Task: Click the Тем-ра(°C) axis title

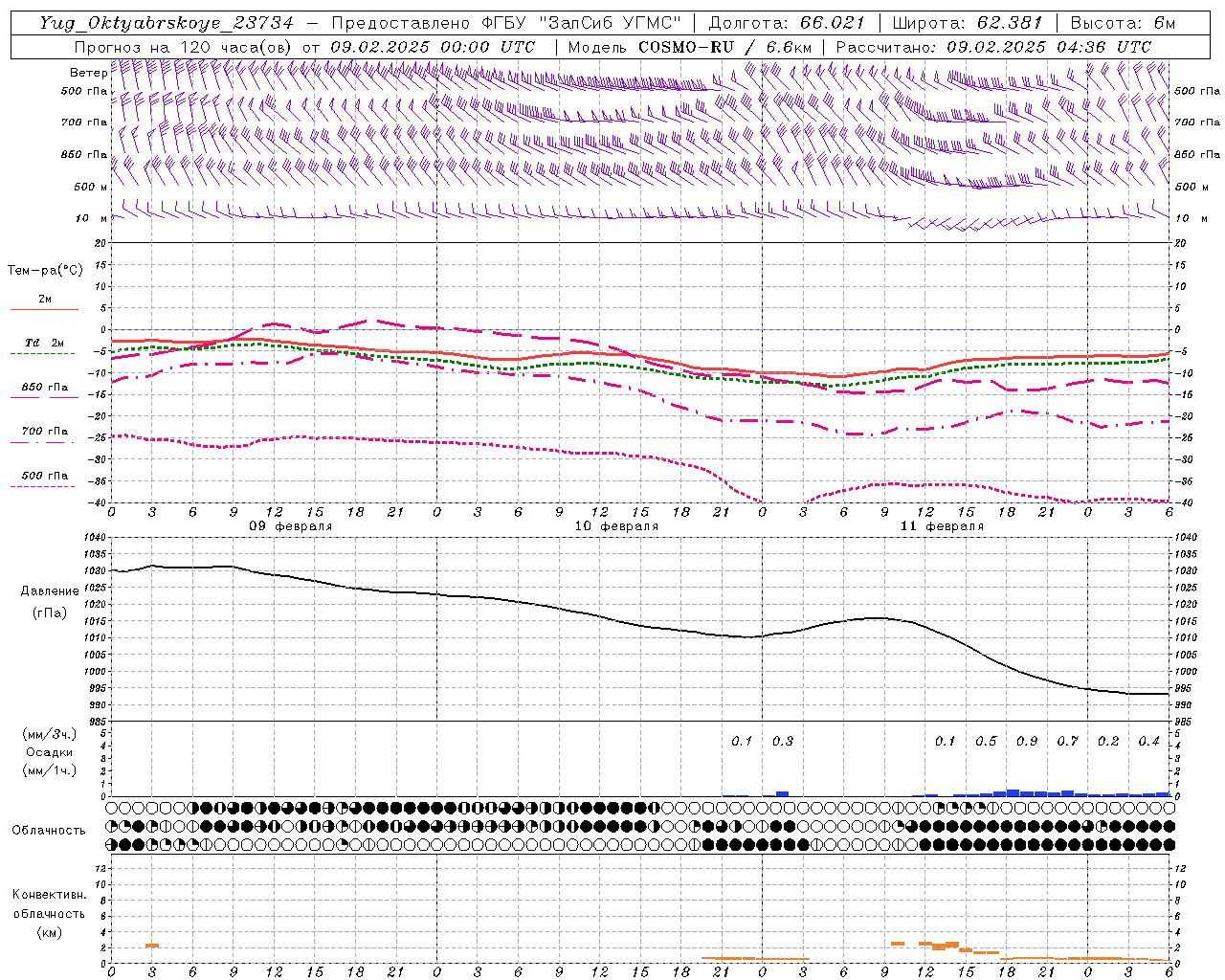Action: (45, 271)
